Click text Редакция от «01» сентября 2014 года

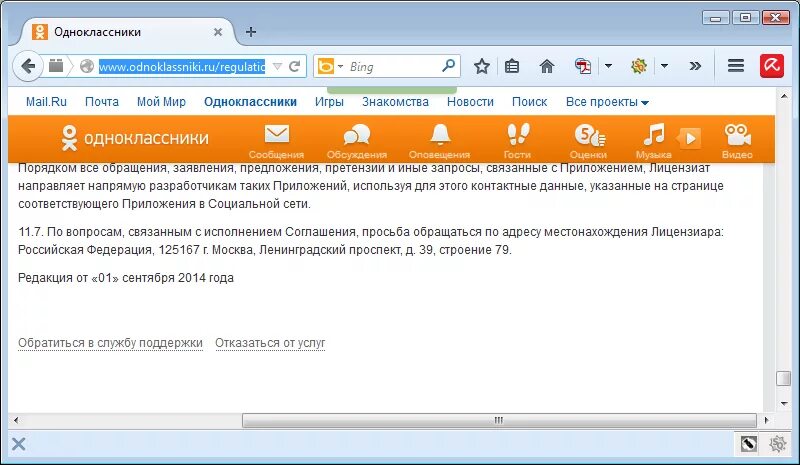[x=126, y=278]
